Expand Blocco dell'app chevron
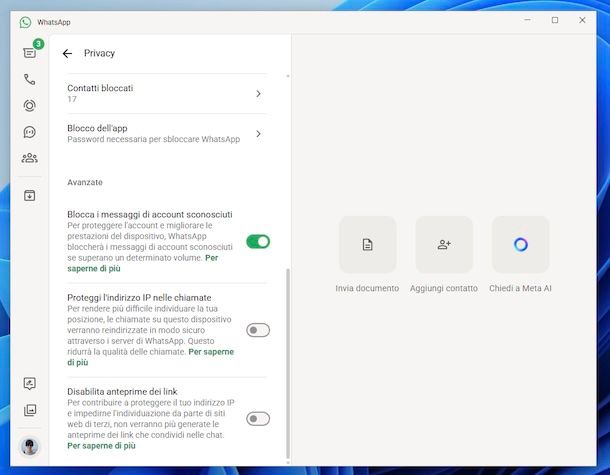The height and width of the screenshot is (475, 610). (258, 134)
